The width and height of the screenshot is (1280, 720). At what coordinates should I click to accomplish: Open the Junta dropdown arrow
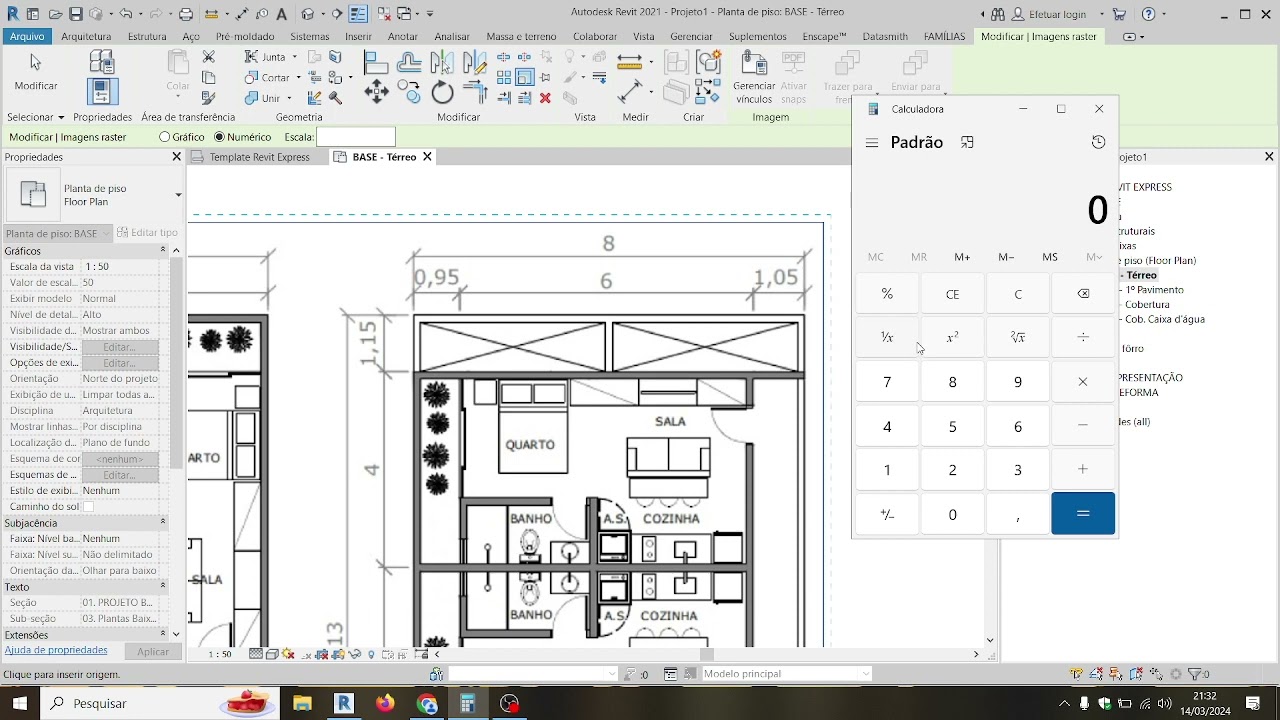(x=295, y=57)
